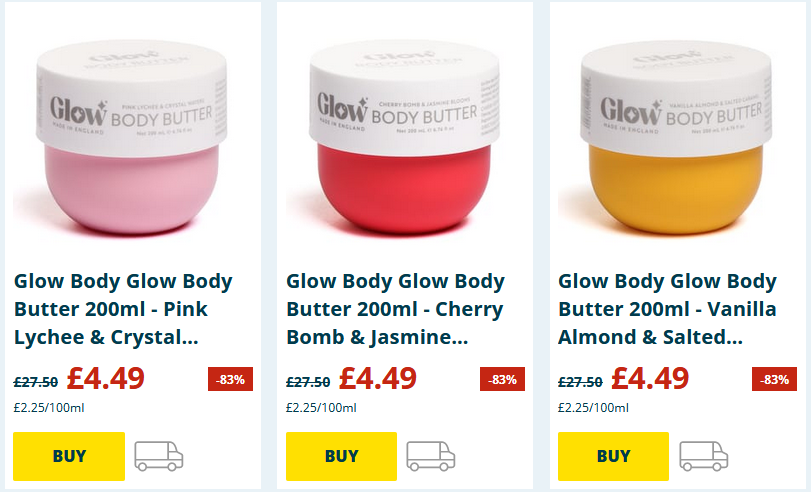The height and width of the screenshot is (492, 811).
Task: Open the pink body butter jar image
Action: tap(132, 137)
